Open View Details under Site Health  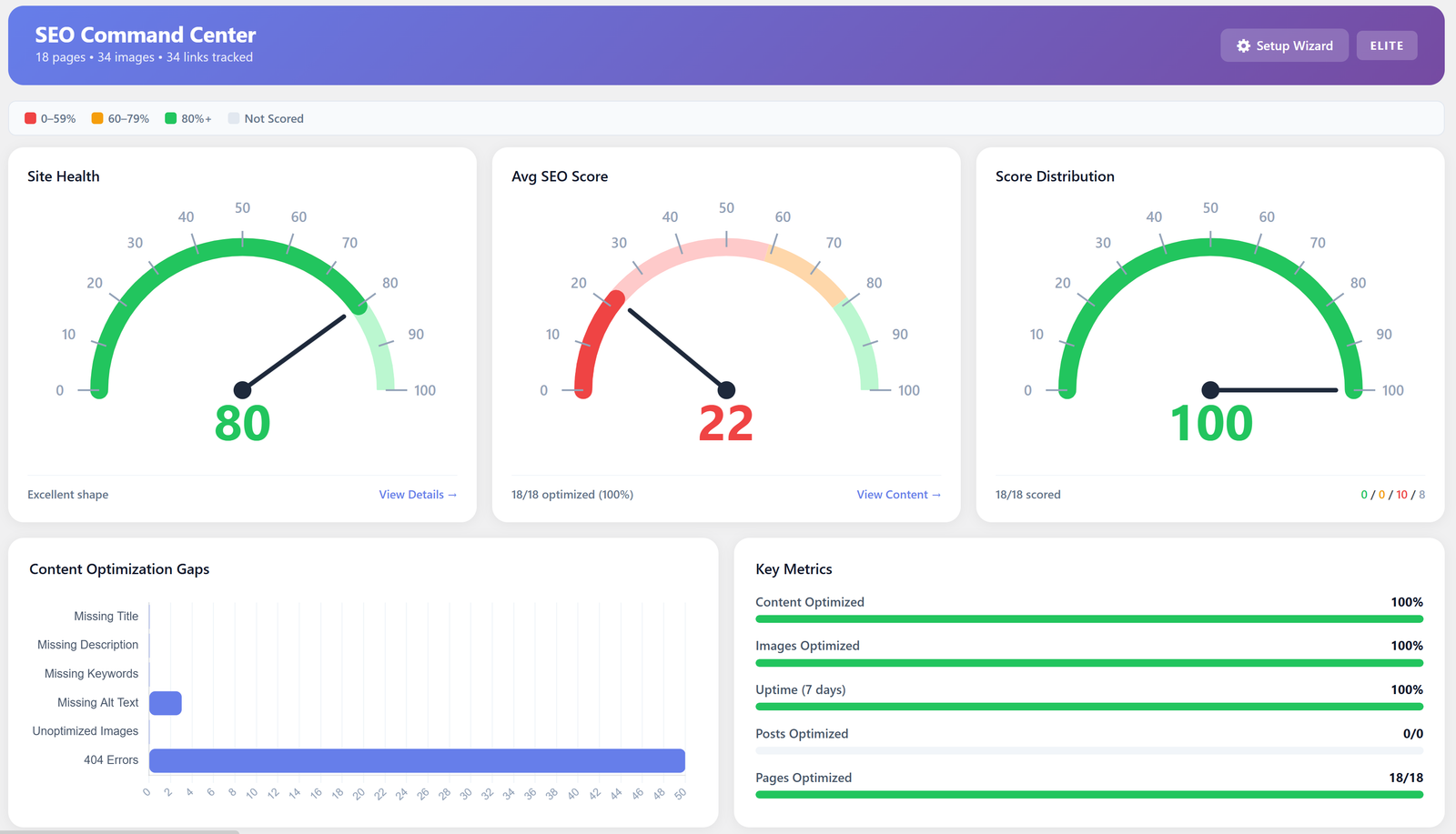pos(418,494)
